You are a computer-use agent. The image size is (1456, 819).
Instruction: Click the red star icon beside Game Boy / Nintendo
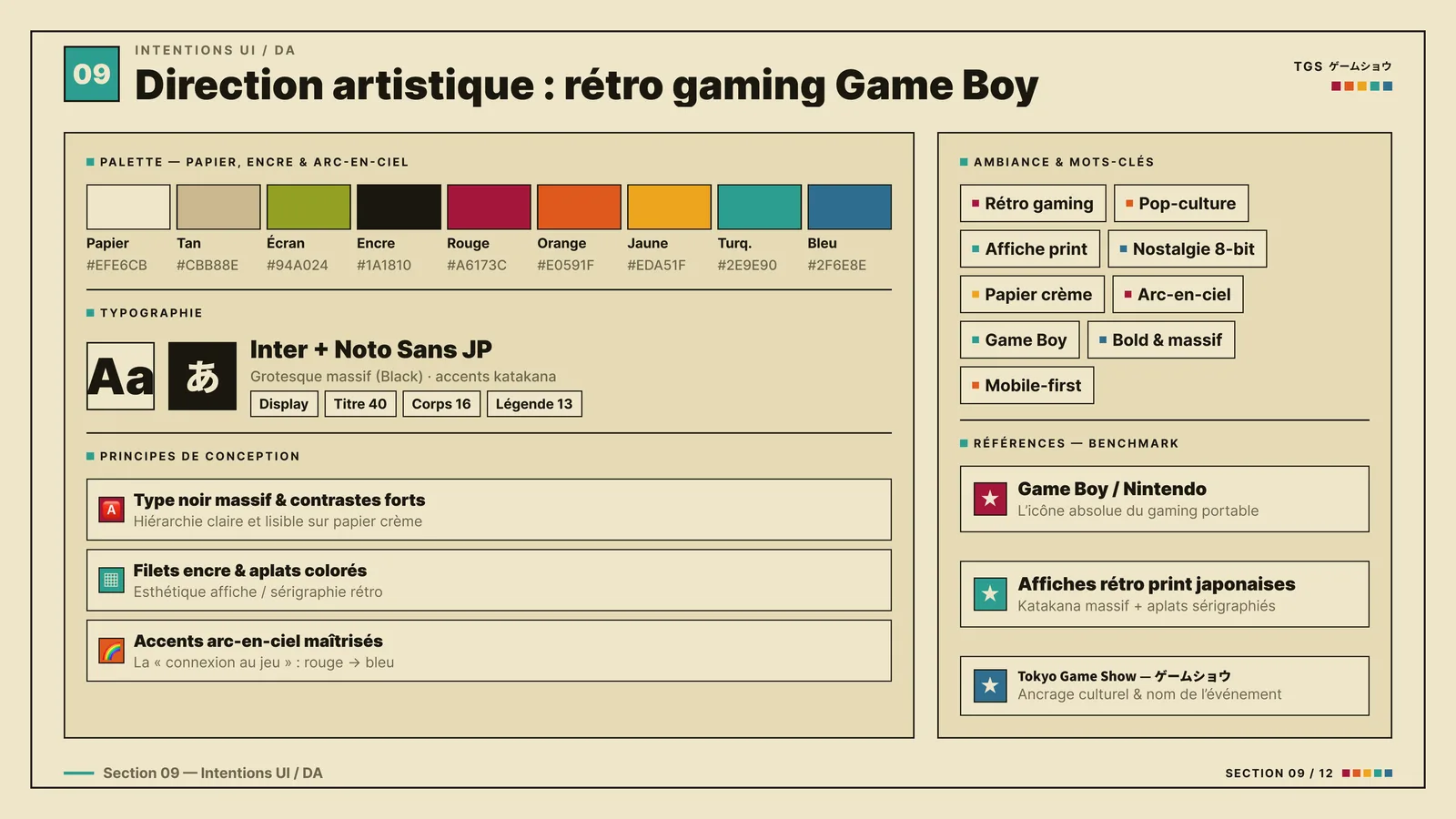990,499
